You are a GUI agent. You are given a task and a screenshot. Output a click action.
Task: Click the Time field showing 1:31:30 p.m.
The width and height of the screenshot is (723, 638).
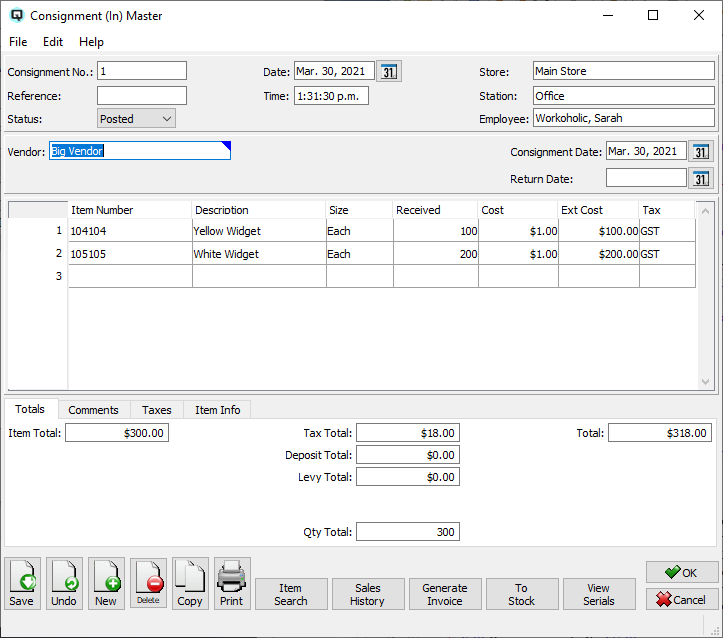point(331,96)
